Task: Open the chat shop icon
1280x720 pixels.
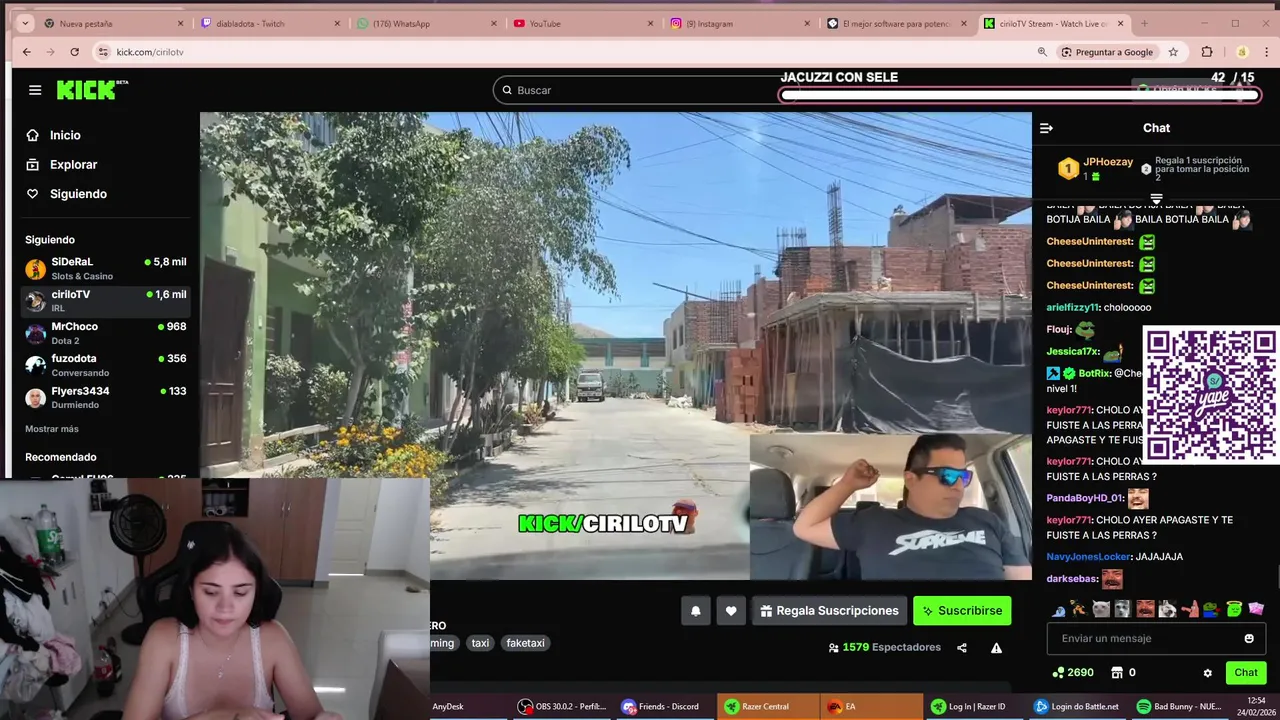Action: click(x=1118, y=673)
